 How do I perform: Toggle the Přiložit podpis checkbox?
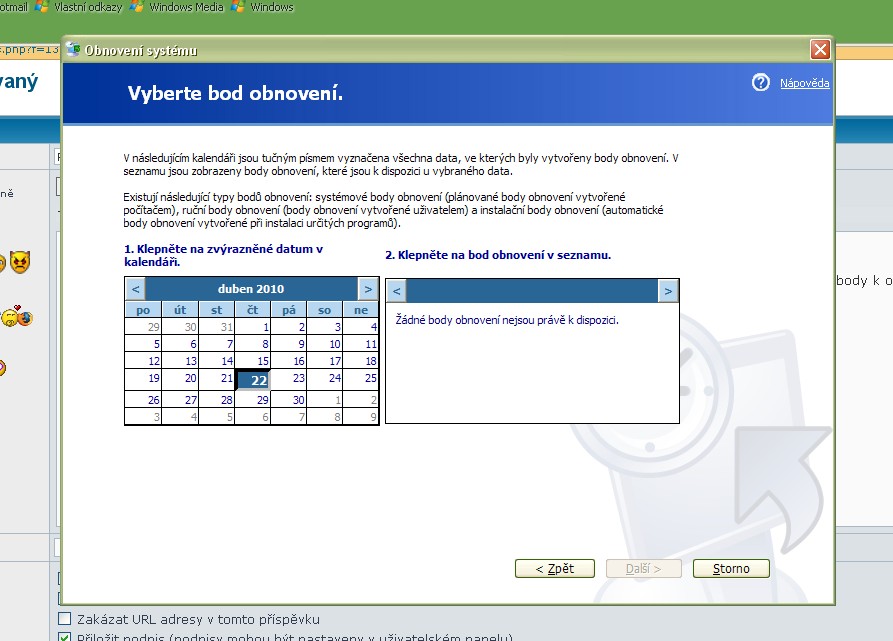coord(65,637)
